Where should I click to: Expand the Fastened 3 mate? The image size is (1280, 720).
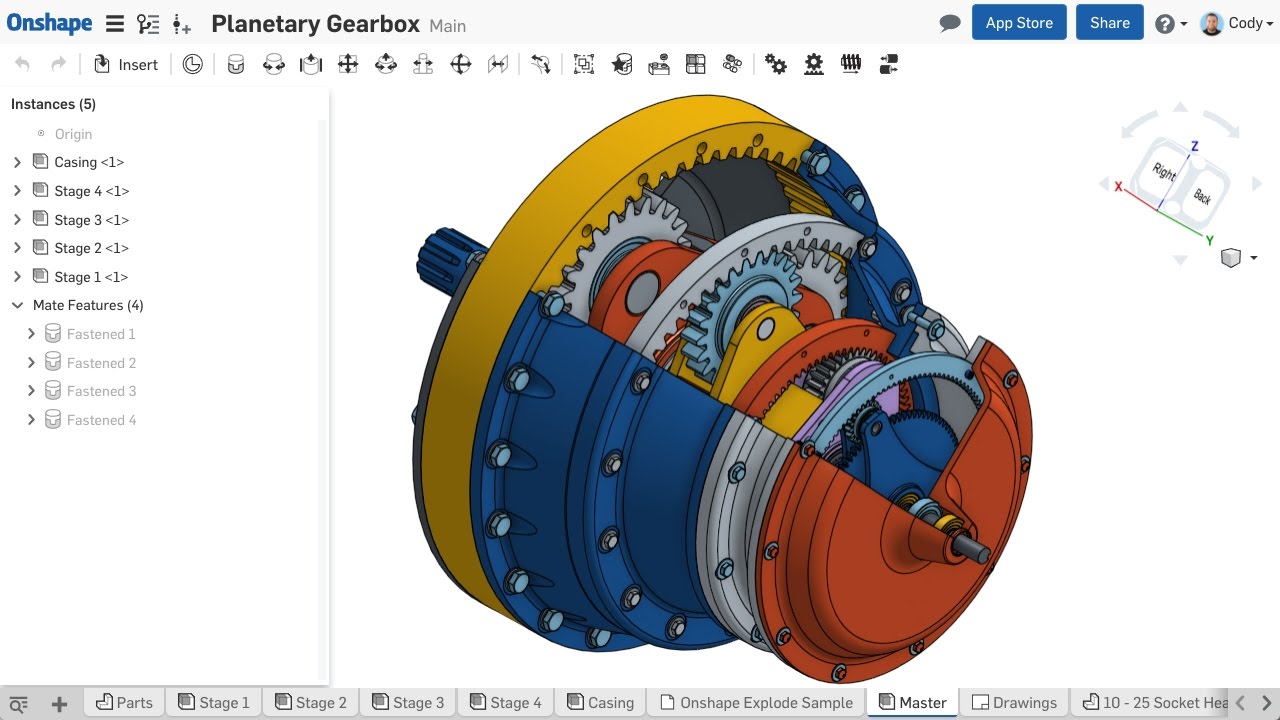pos(32,391)
